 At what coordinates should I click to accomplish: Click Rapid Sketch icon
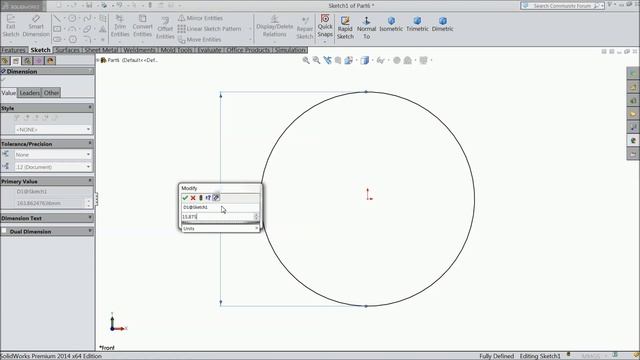pos(345,27)
